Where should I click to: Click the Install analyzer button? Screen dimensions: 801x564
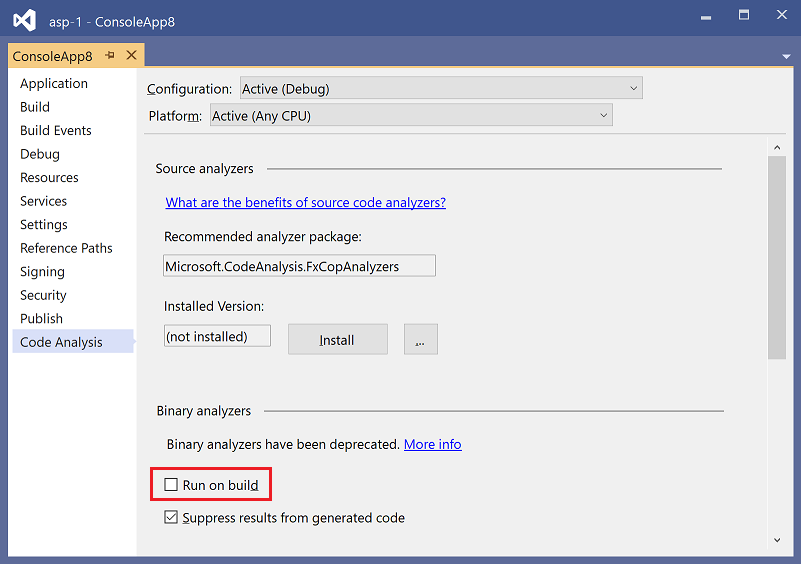[337, 340]
